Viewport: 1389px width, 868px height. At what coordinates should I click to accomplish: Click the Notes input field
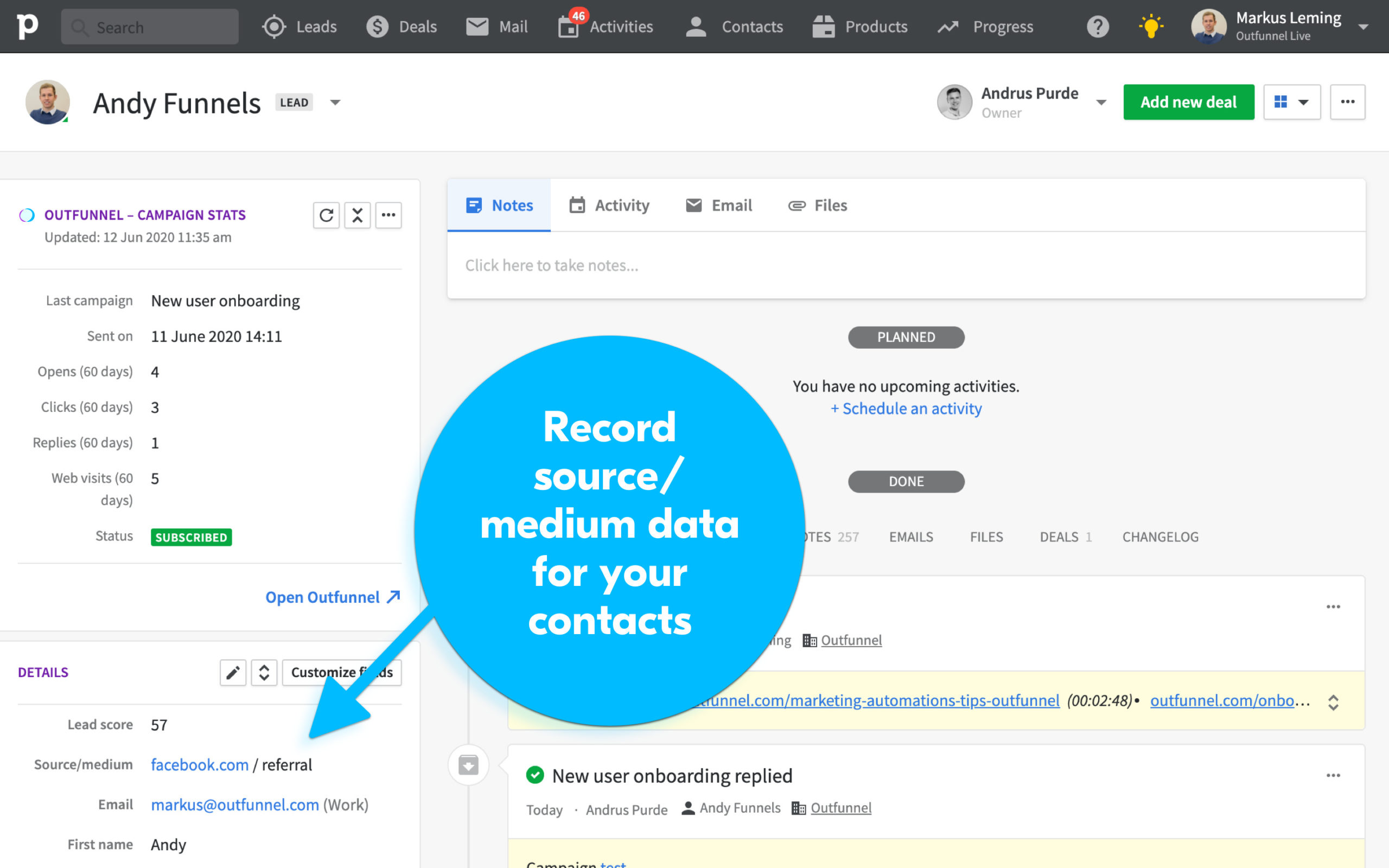click(x=907, y=265)
